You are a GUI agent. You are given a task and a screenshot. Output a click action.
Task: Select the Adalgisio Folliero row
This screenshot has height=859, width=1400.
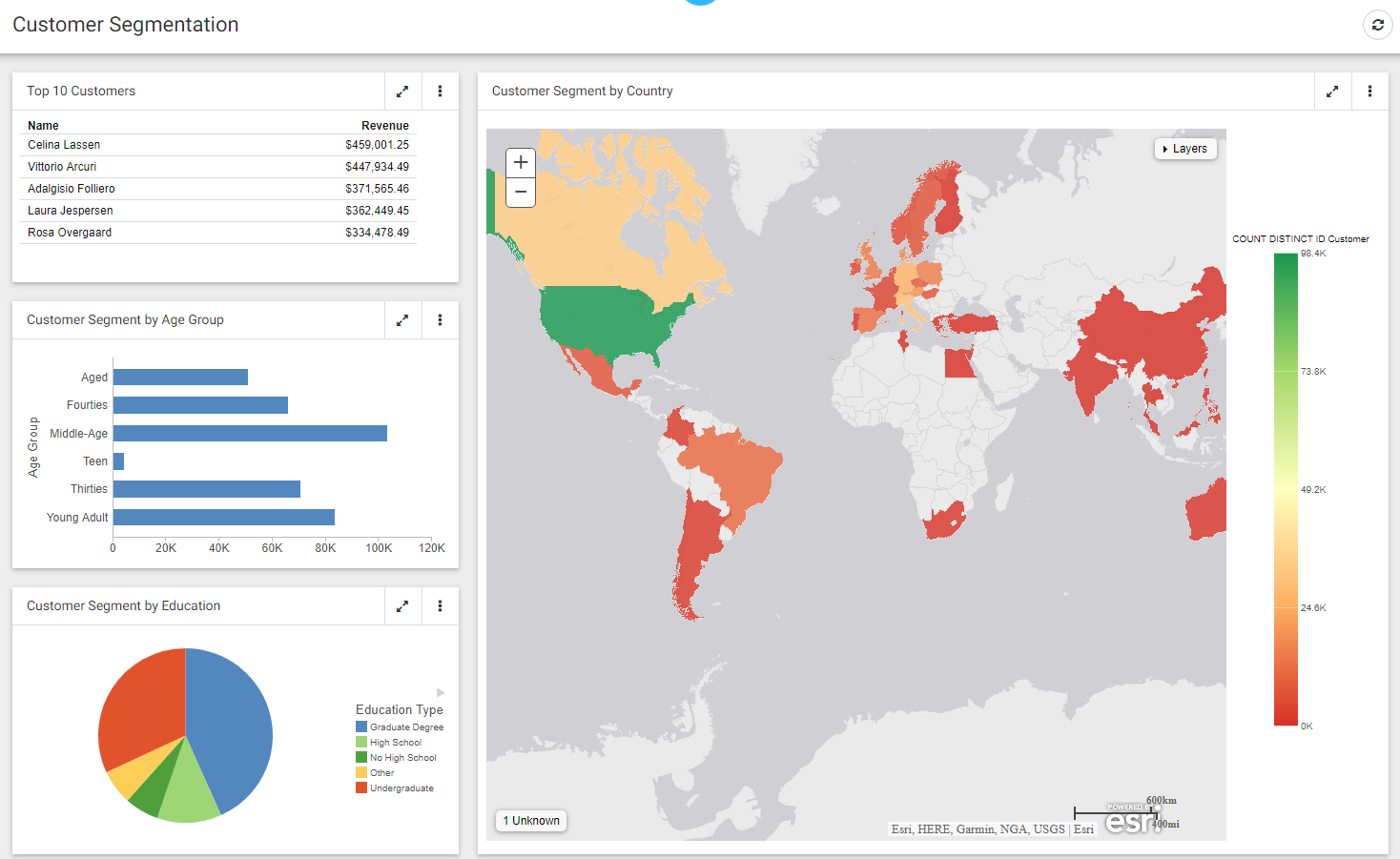218,189
